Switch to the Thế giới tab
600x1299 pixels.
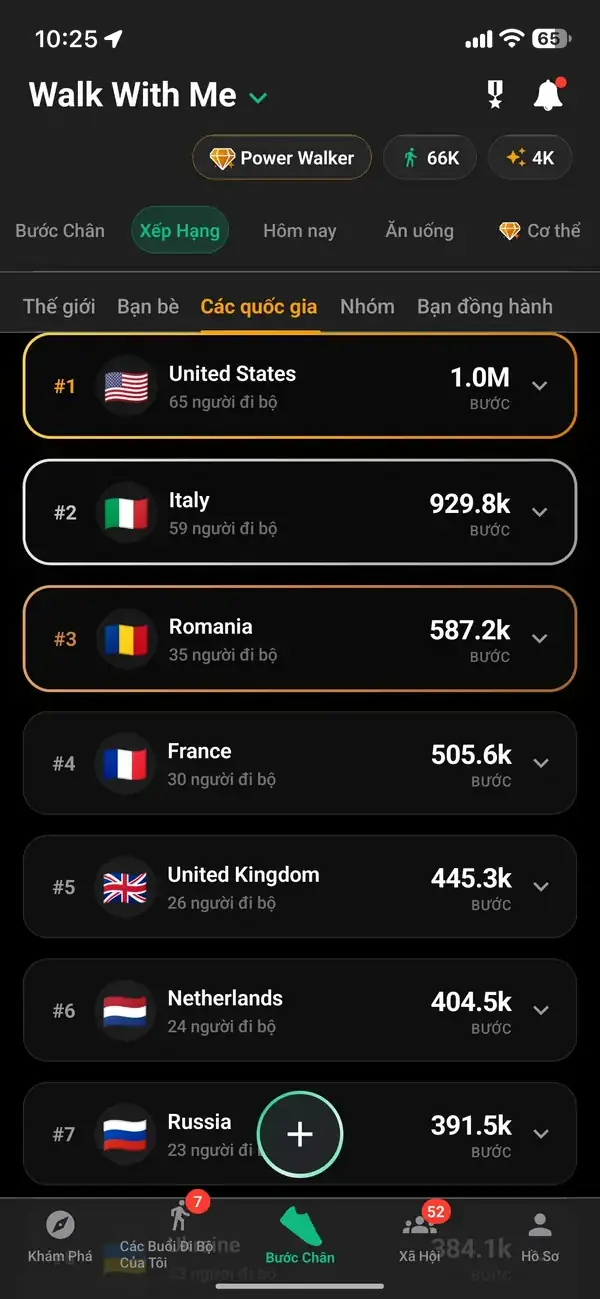point(59,306)
